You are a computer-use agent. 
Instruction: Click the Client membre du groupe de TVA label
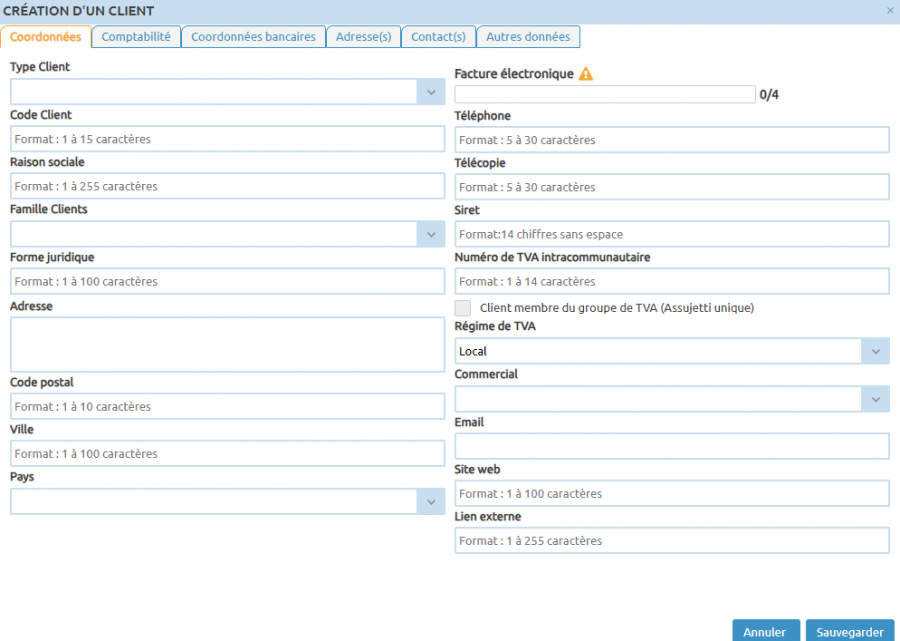(617, 308)
